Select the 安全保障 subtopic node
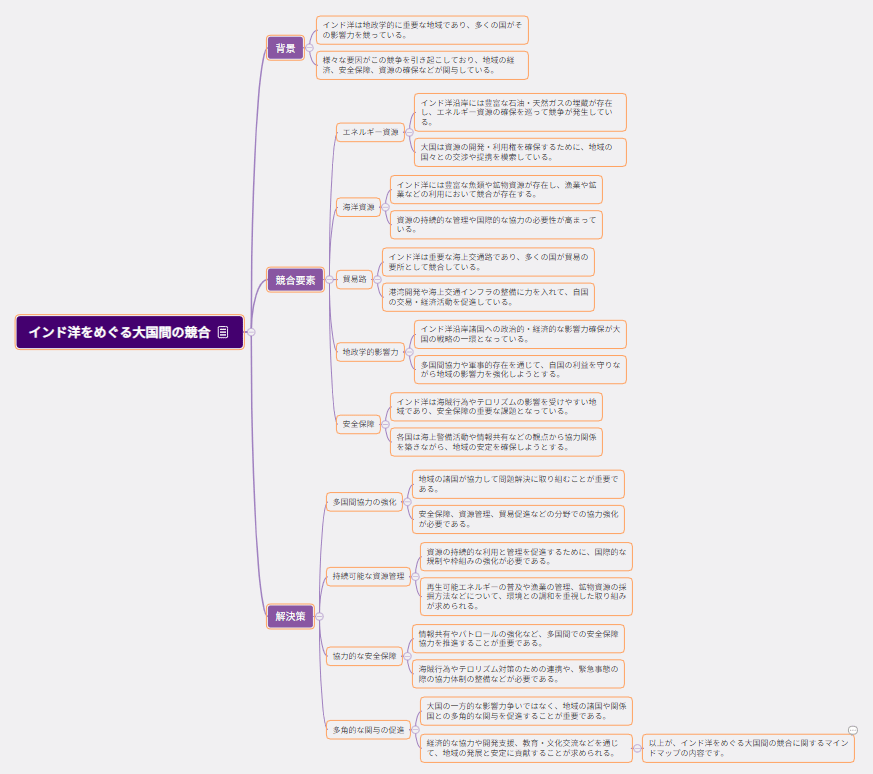Viewport: 873px width, 774px height. [x=358, y=424]
